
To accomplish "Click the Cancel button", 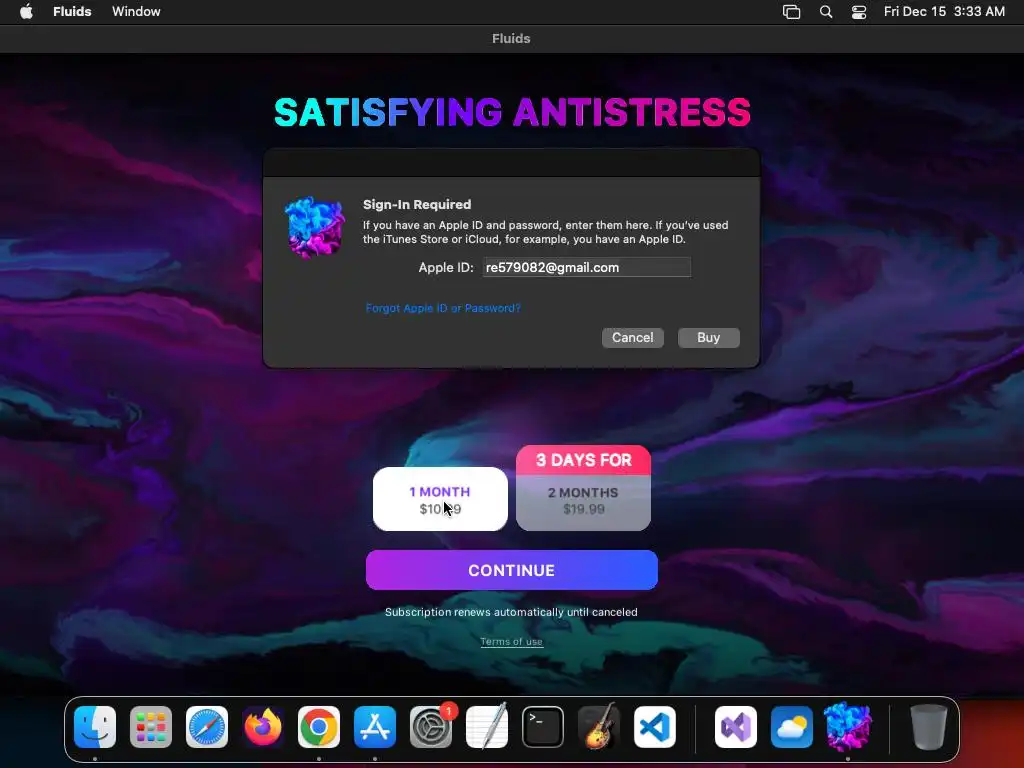I will [x=633, y=338].
